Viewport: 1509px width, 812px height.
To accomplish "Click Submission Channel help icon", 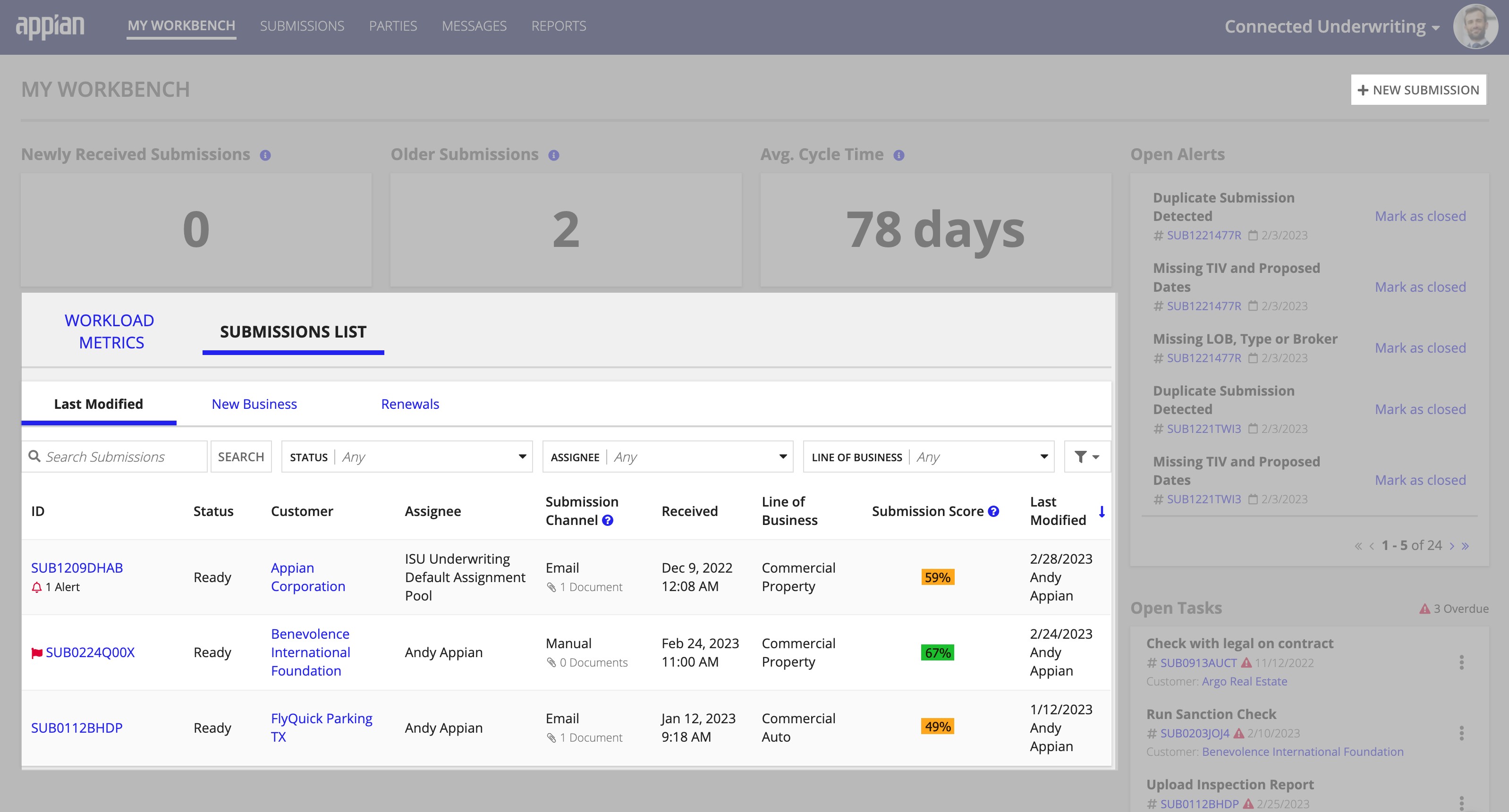I will pyautogui.click(x=608, y=520).
